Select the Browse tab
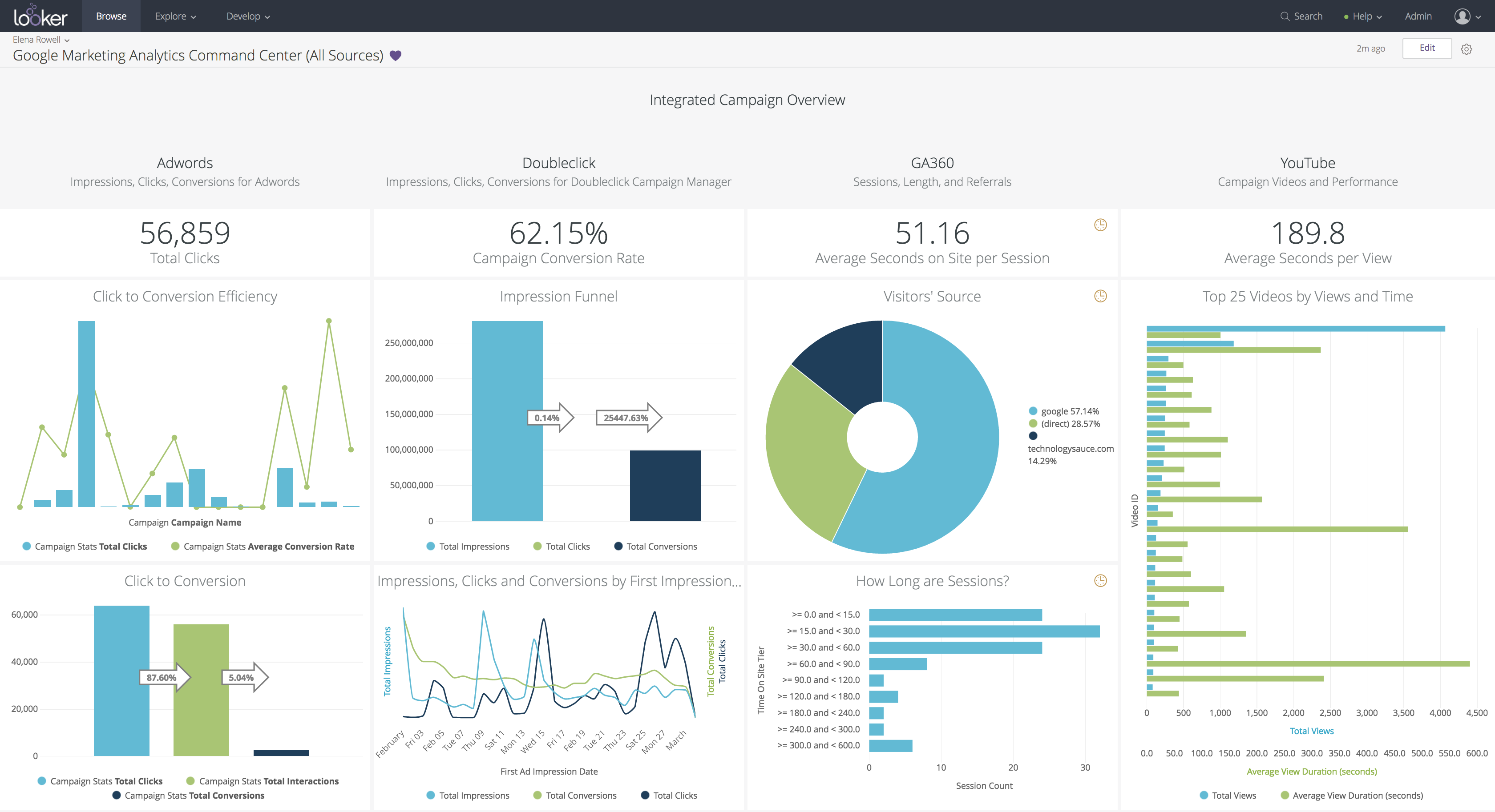 (111, 16)
